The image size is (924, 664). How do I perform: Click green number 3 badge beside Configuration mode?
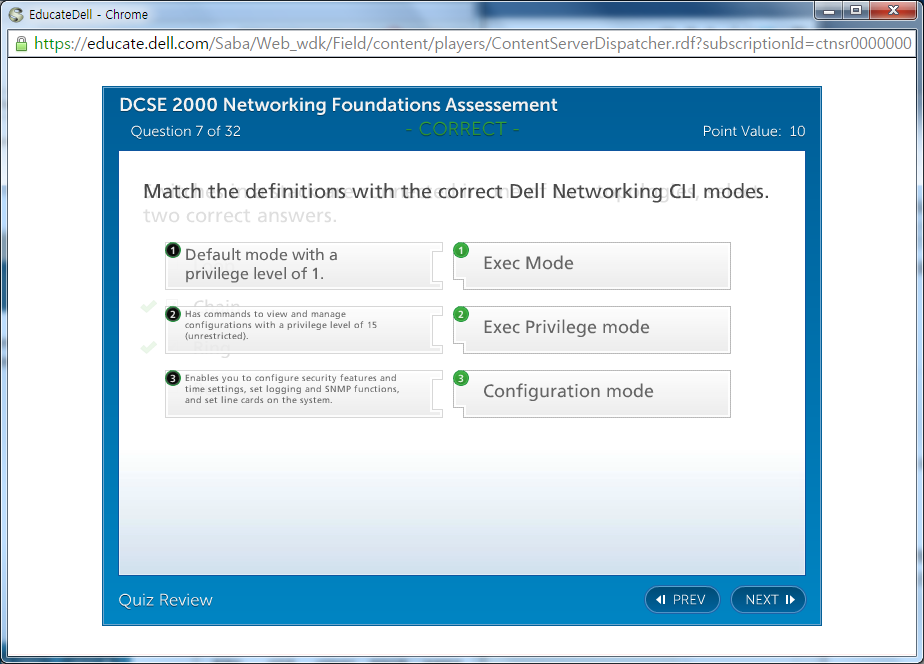[461, 378]
